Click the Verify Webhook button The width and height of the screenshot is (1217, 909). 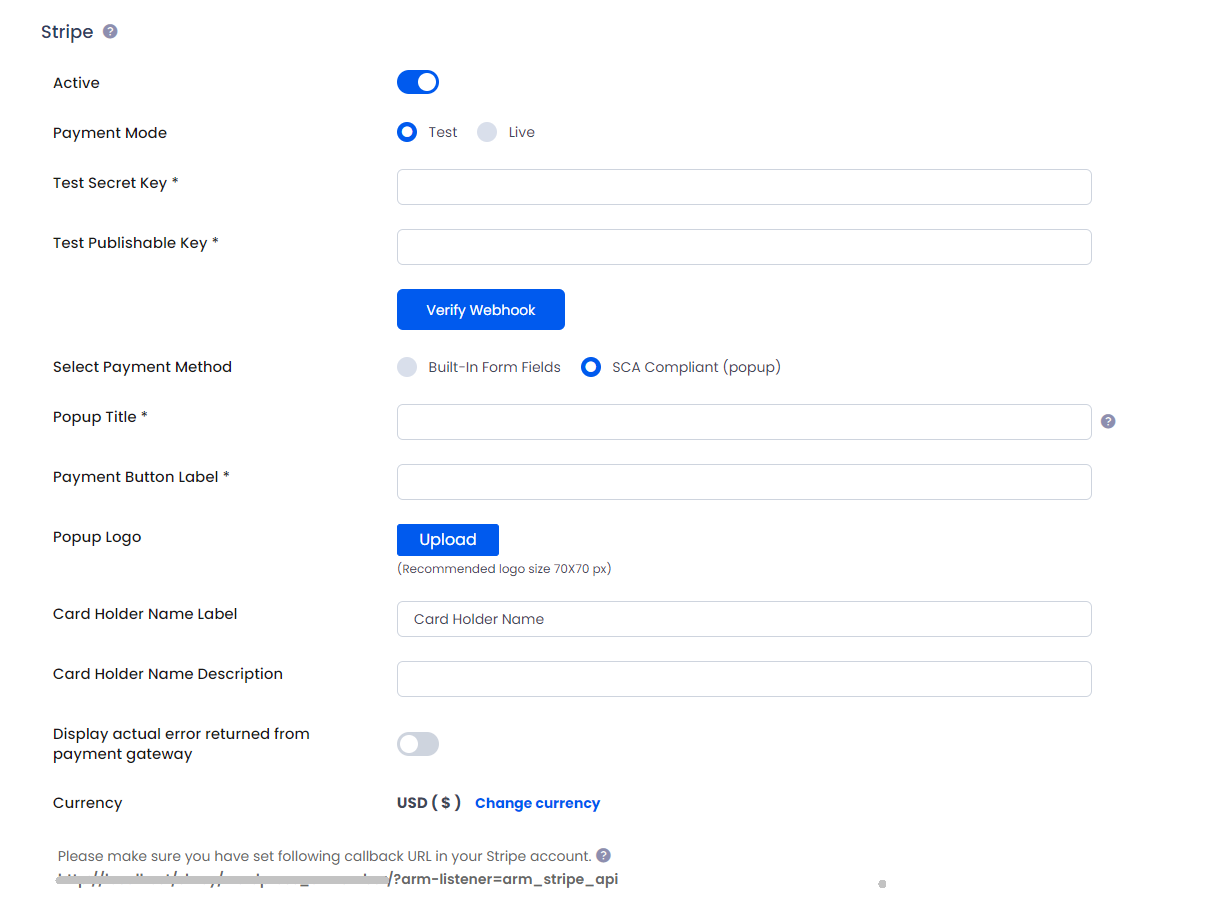pos(481,310)
